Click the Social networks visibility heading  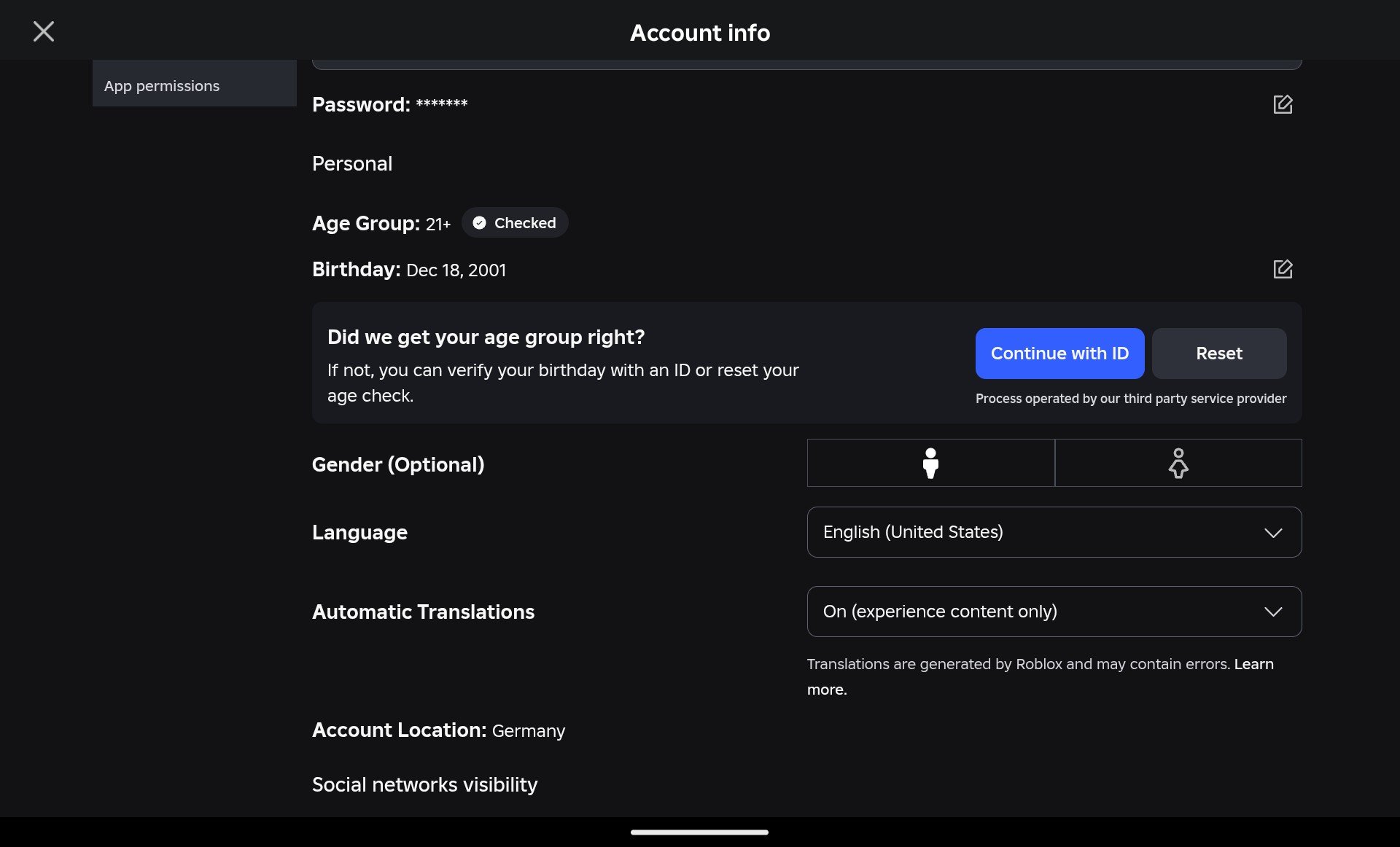pos(424,785)
